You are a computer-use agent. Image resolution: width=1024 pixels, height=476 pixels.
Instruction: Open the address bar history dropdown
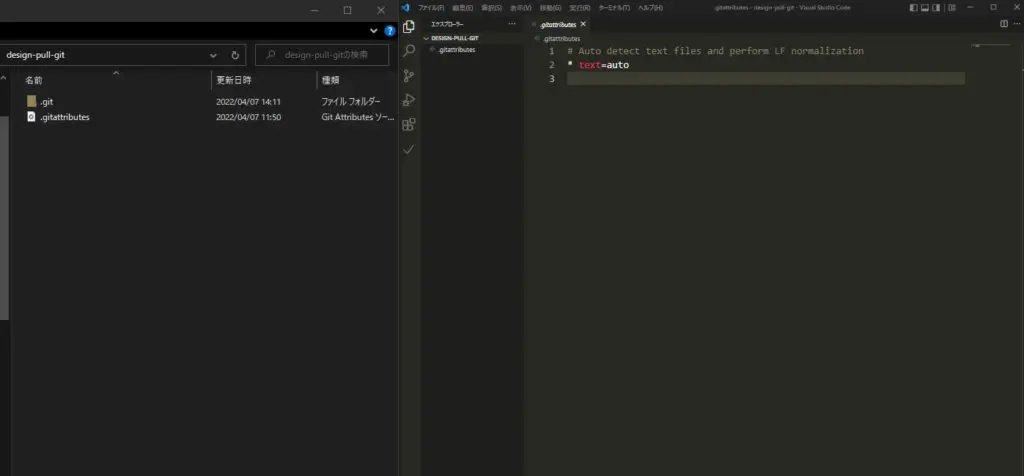point(213,55)
